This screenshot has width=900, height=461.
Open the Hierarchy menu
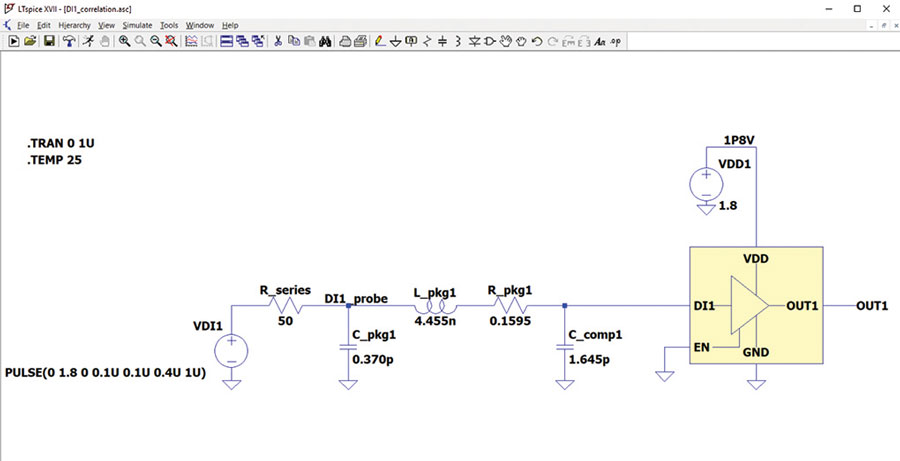pyautogui.click(x=74, y=25)
